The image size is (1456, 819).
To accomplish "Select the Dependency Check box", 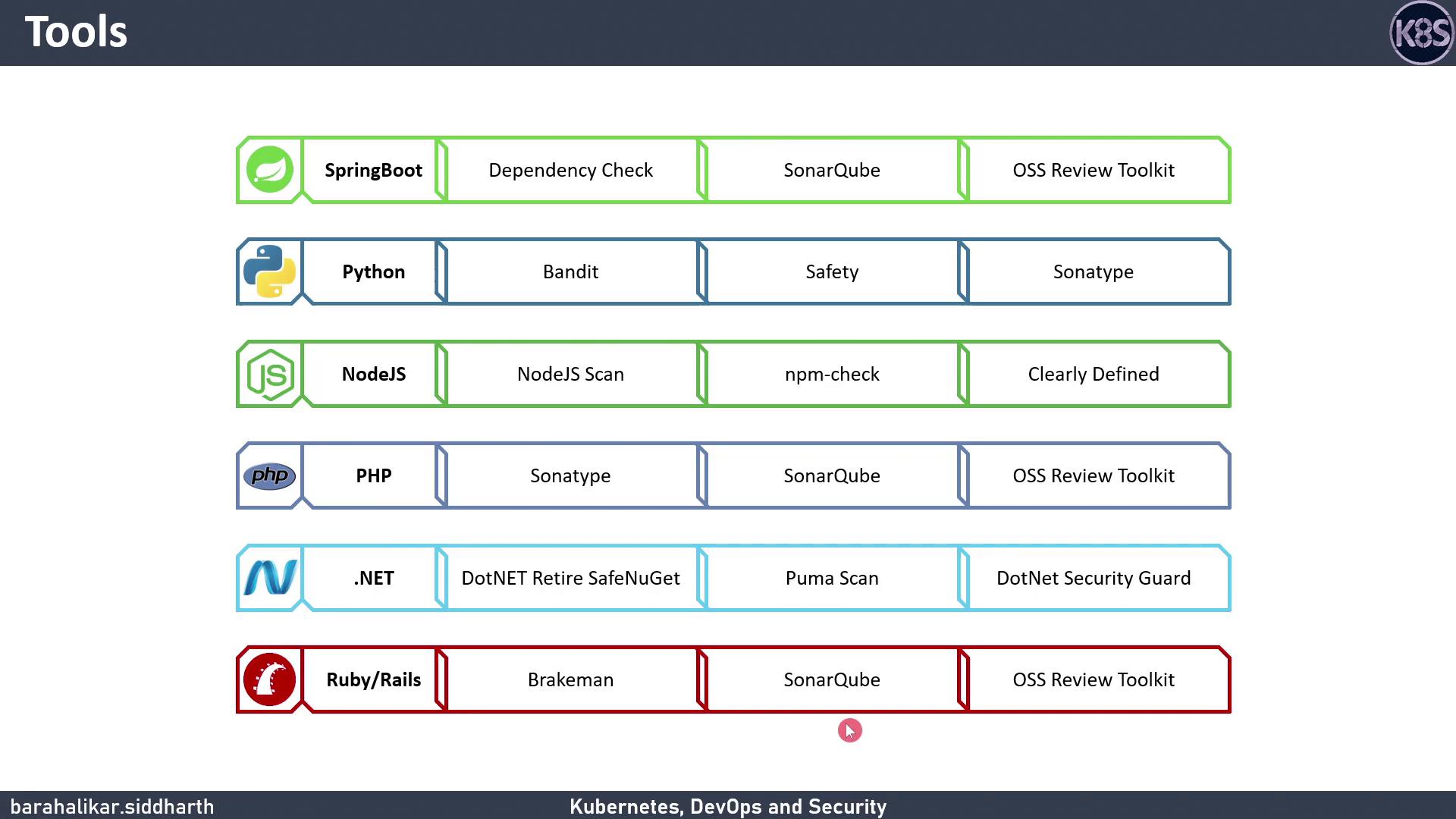I will [x=570, y=170].
